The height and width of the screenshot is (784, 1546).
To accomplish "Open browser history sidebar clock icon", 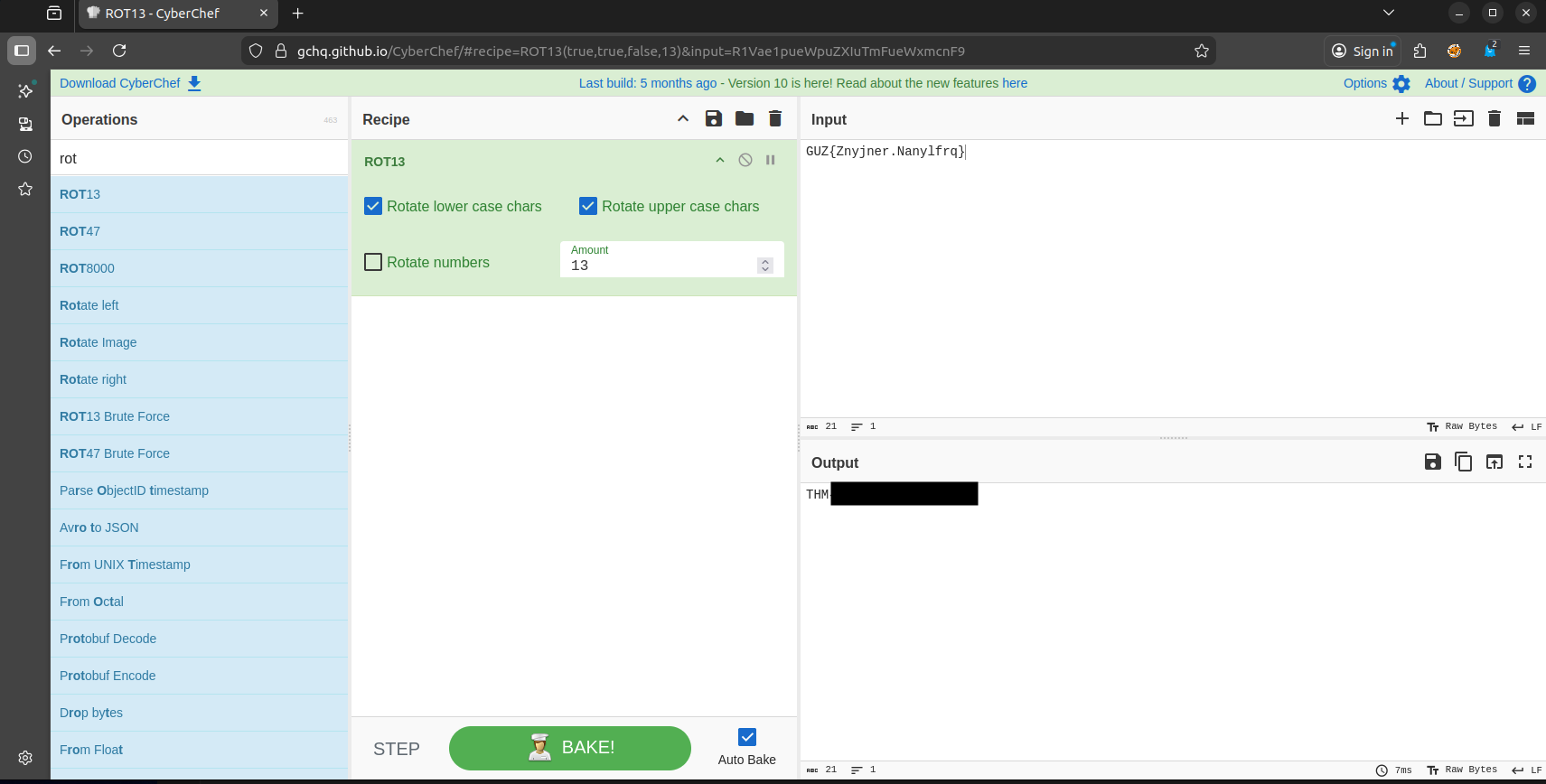I will point(25,156).
